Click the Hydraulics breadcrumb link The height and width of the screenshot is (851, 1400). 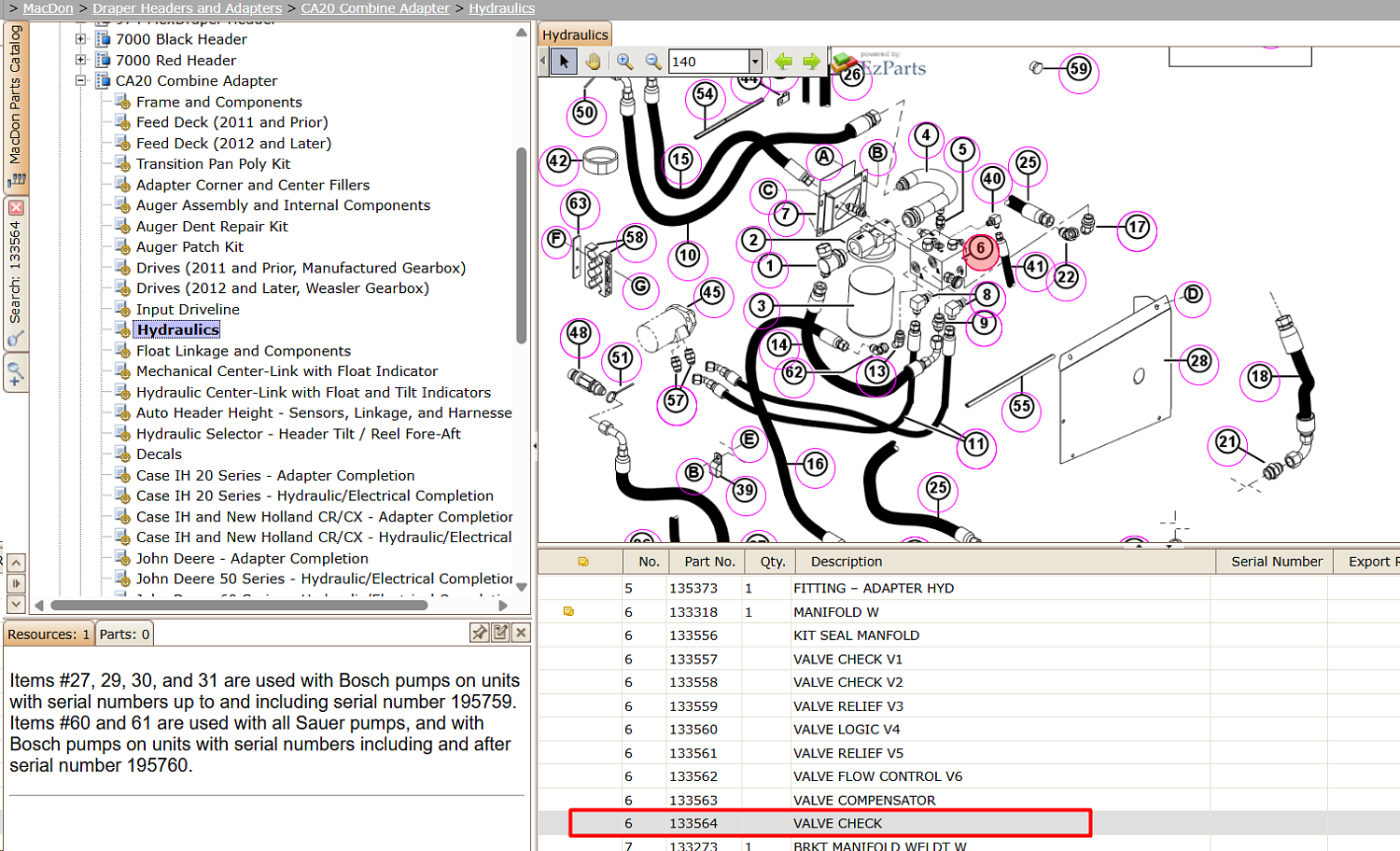click(502, 8)
